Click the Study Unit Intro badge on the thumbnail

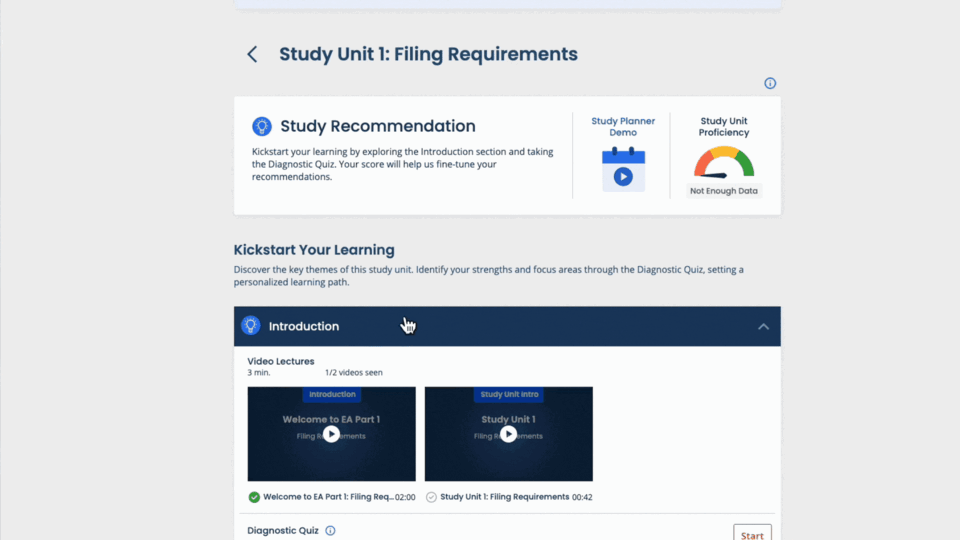[508, 395]
